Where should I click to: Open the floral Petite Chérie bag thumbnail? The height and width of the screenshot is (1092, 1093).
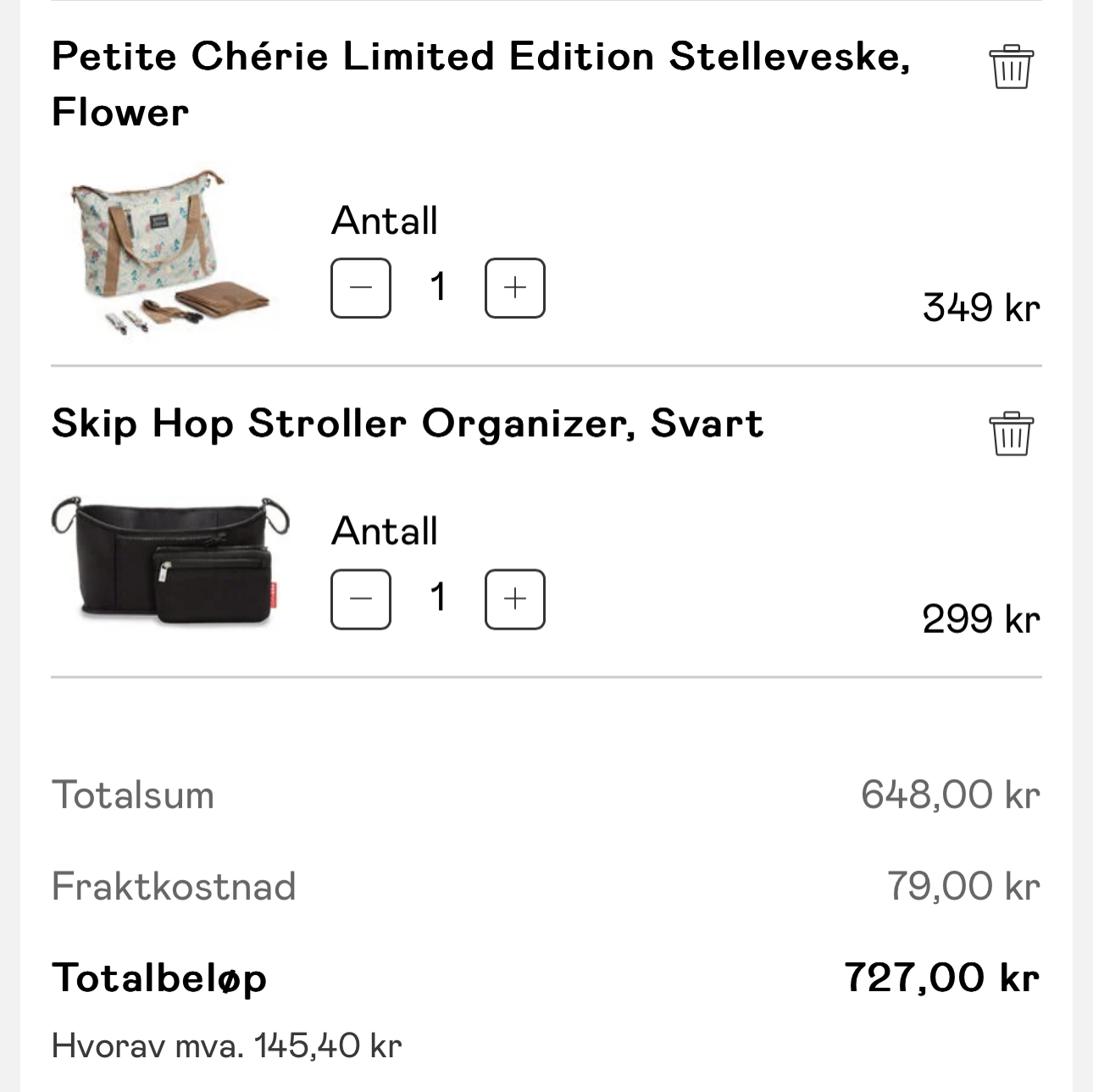(169, 252)
